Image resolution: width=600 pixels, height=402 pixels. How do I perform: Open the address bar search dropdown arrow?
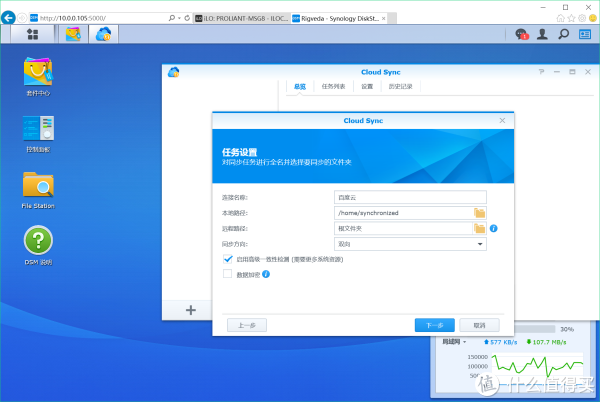pos(179,18)
